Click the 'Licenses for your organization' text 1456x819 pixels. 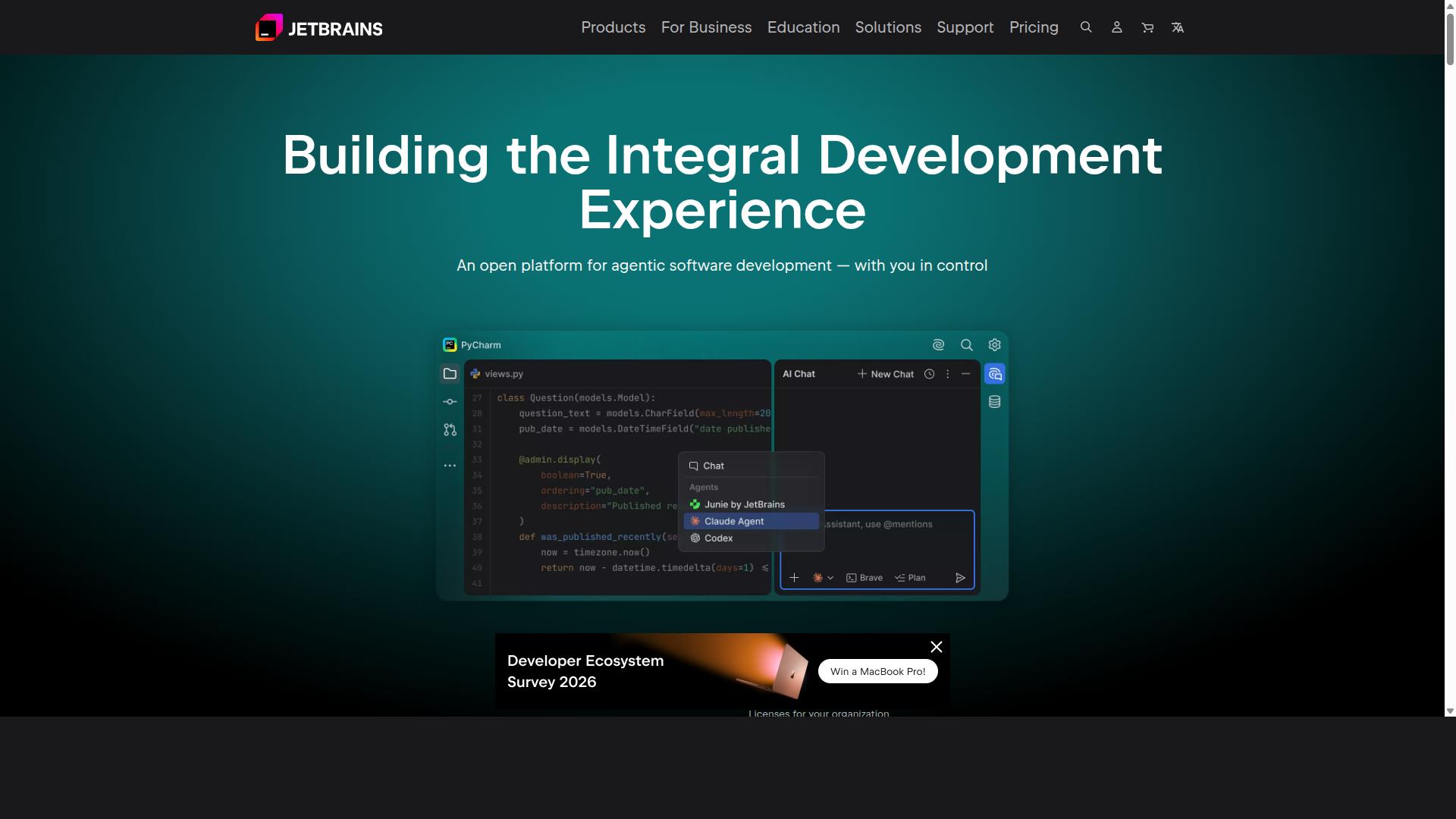click(x=818, y=714)
